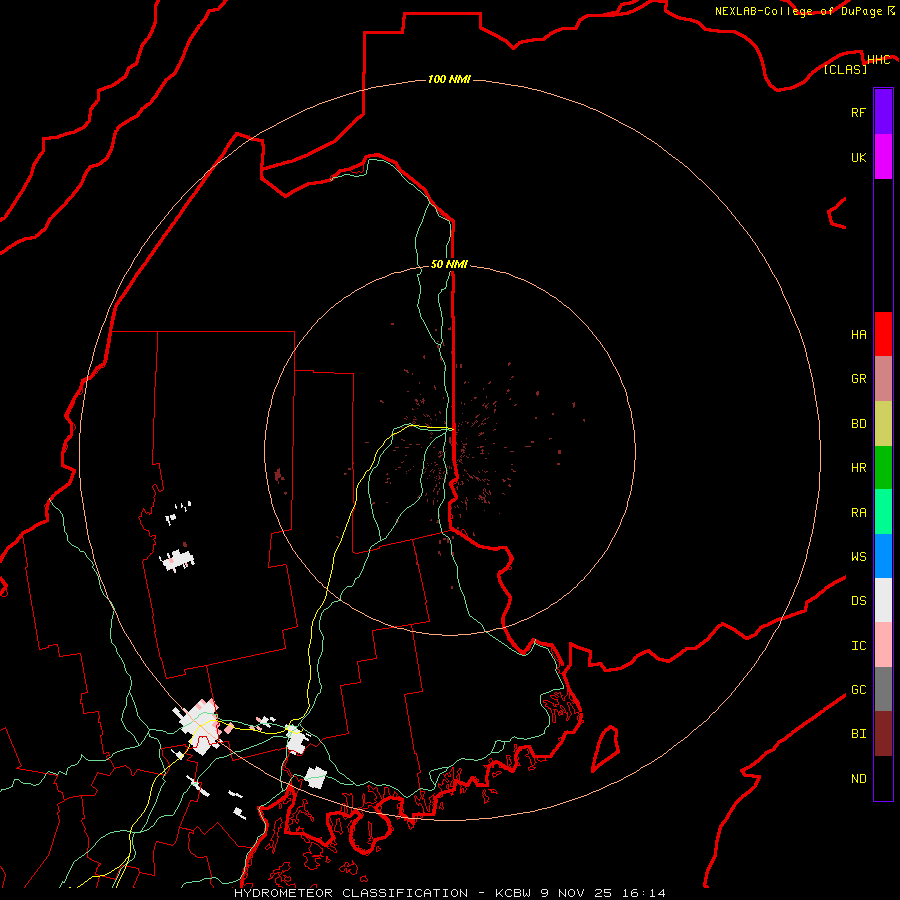Click the green HR legend swatch
Screen dimensions: 900x900
click(883, 467)
